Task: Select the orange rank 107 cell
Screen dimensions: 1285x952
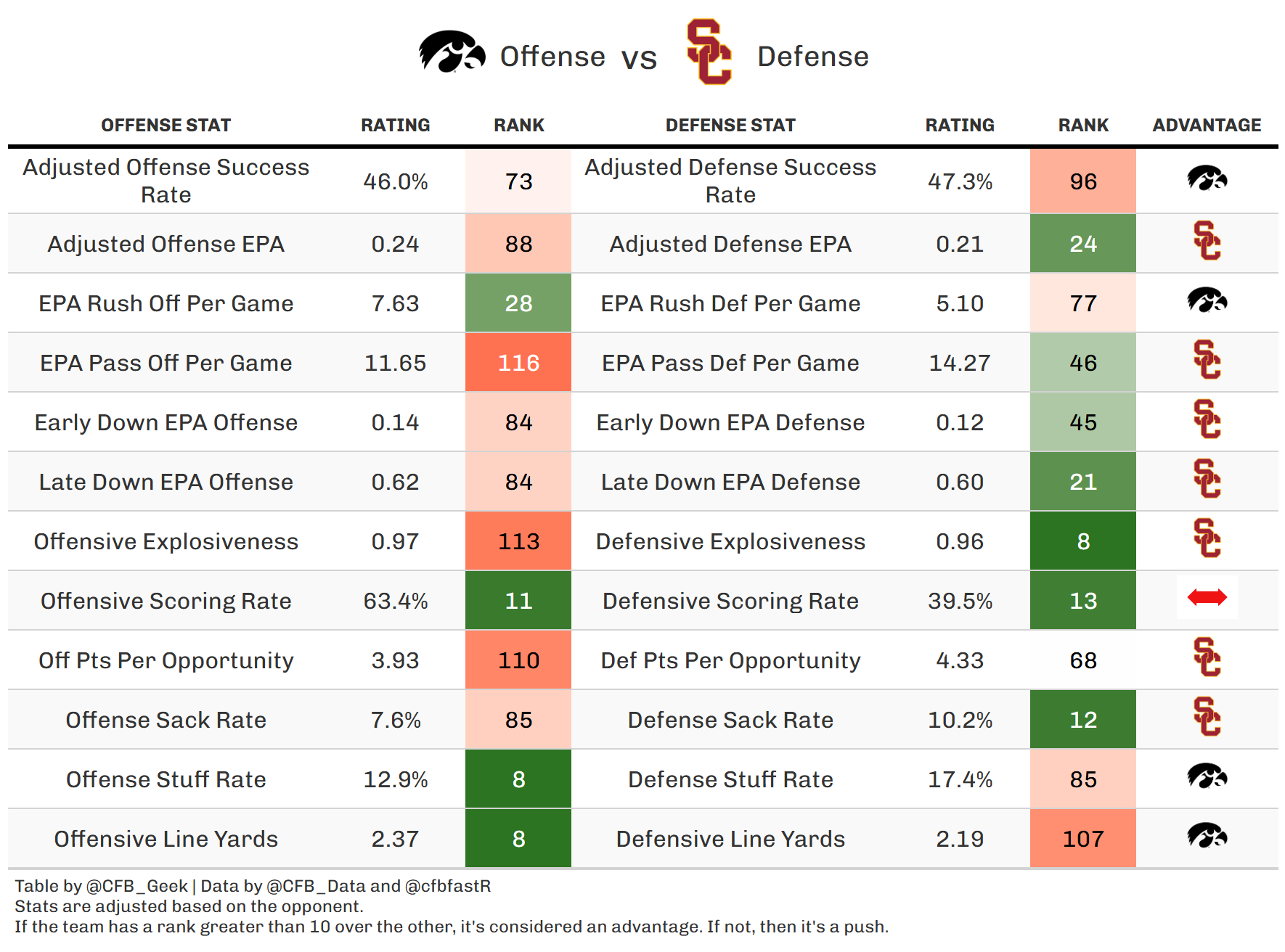Action: pos(1083,839)
